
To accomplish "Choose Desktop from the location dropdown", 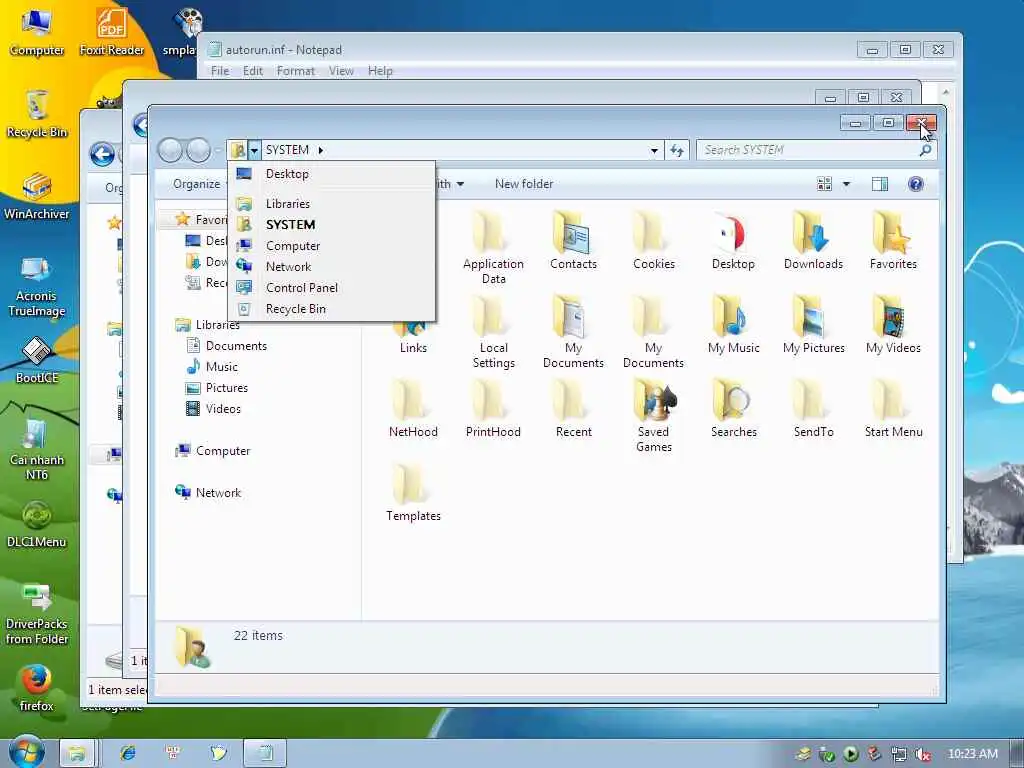I will coord(332,174).
